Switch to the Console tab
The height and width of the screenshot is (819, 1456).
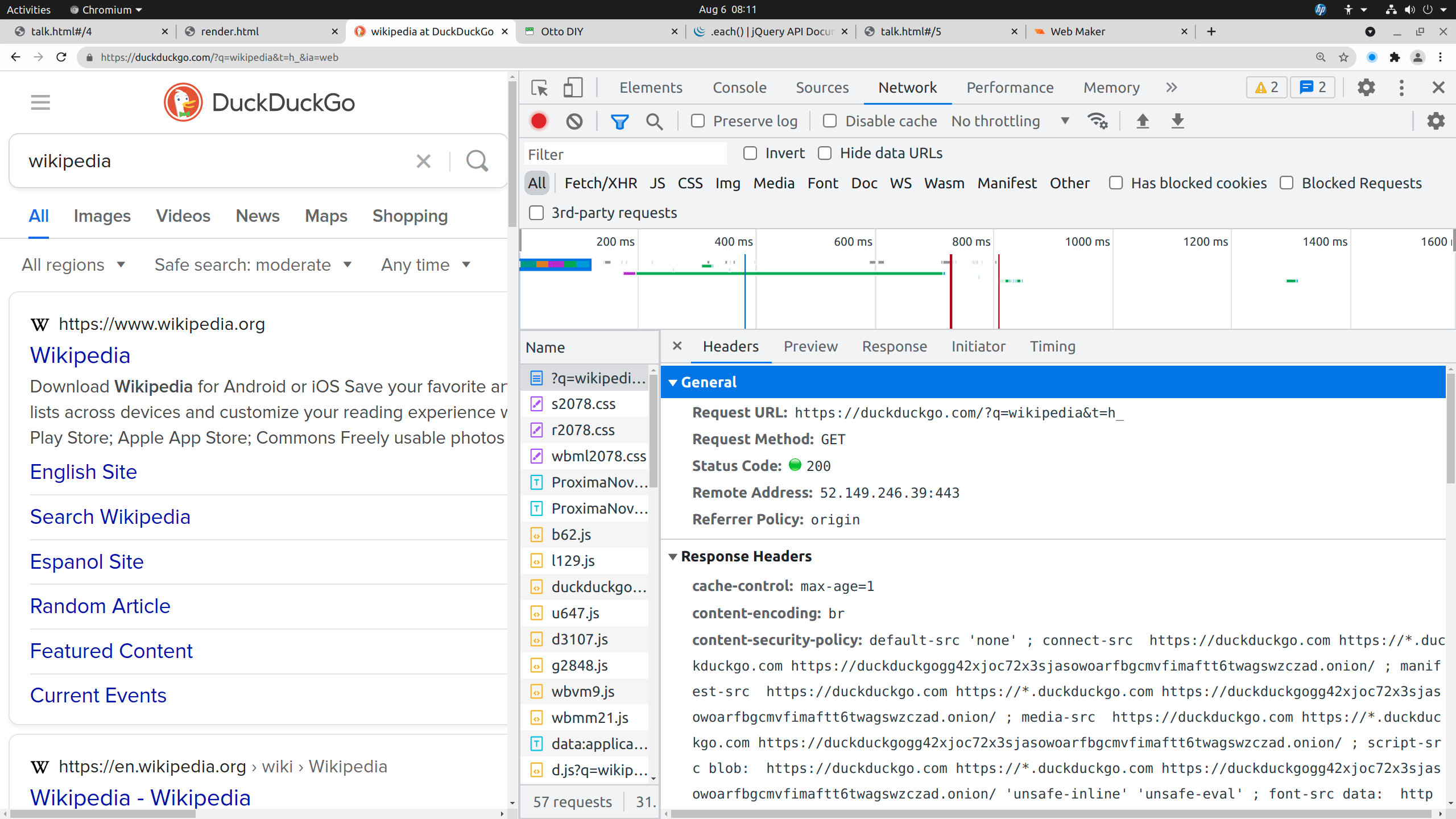click(739, 88)
